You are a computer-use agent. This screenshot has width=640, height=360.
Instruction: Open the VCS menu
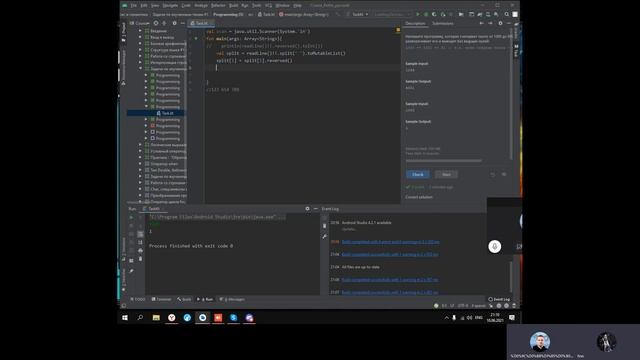(268, 5)
